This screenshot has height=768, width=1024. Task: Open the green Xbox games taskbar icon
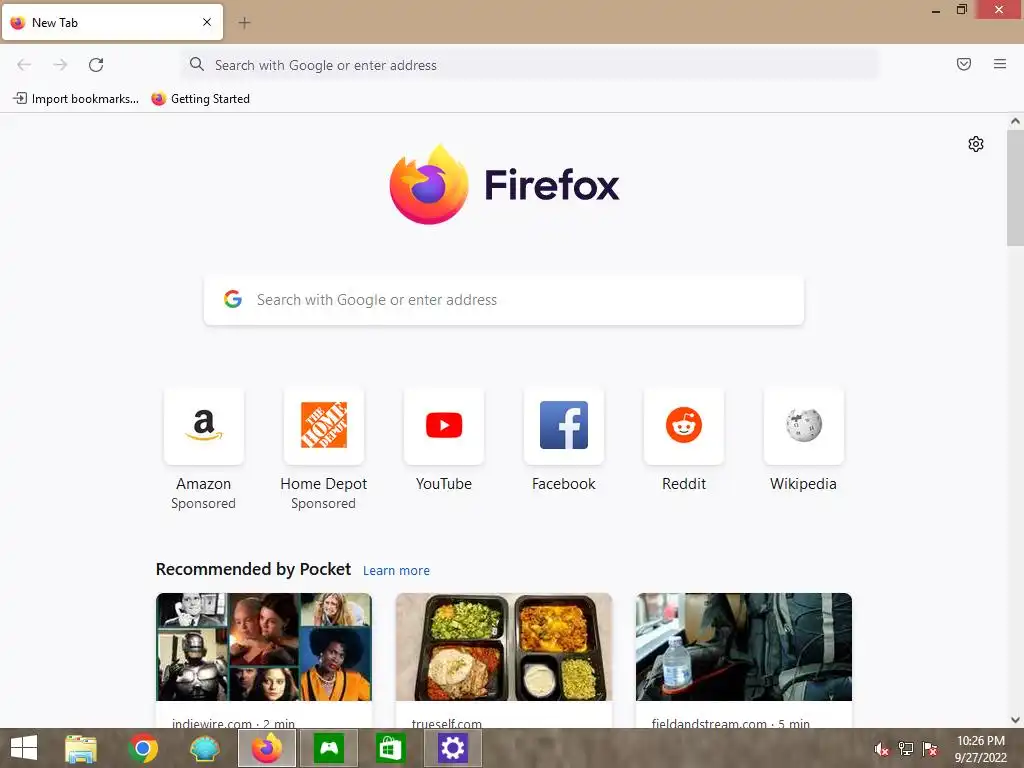(x=328, y=748)
